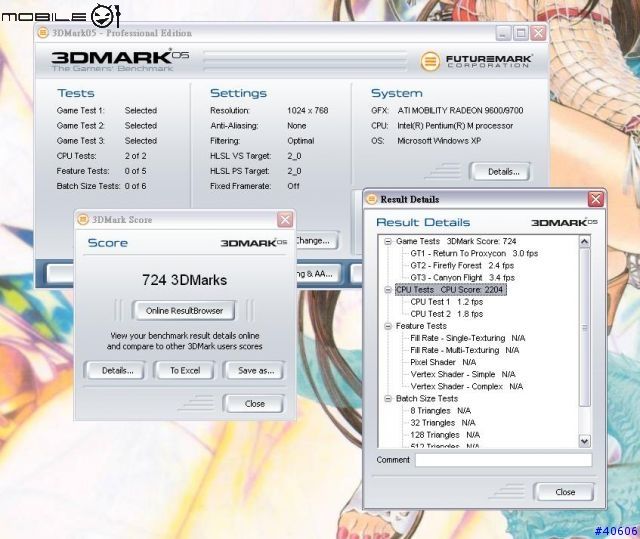Screen dimensions: 640x539
Task: Open the Online ResultBrowser
Action: coord(184,311)
